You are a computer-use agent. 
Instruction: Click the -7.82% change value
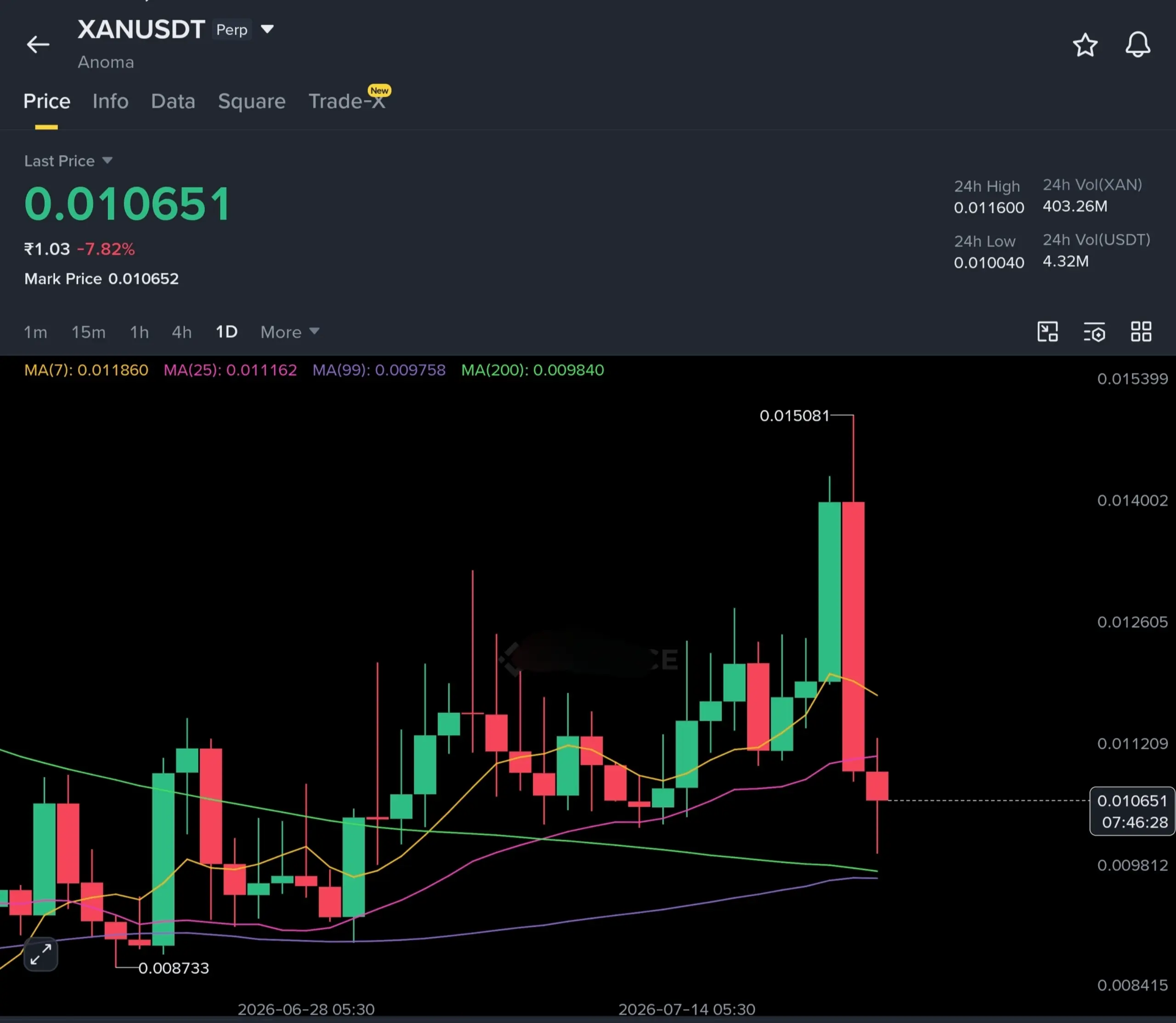point(106,249)
